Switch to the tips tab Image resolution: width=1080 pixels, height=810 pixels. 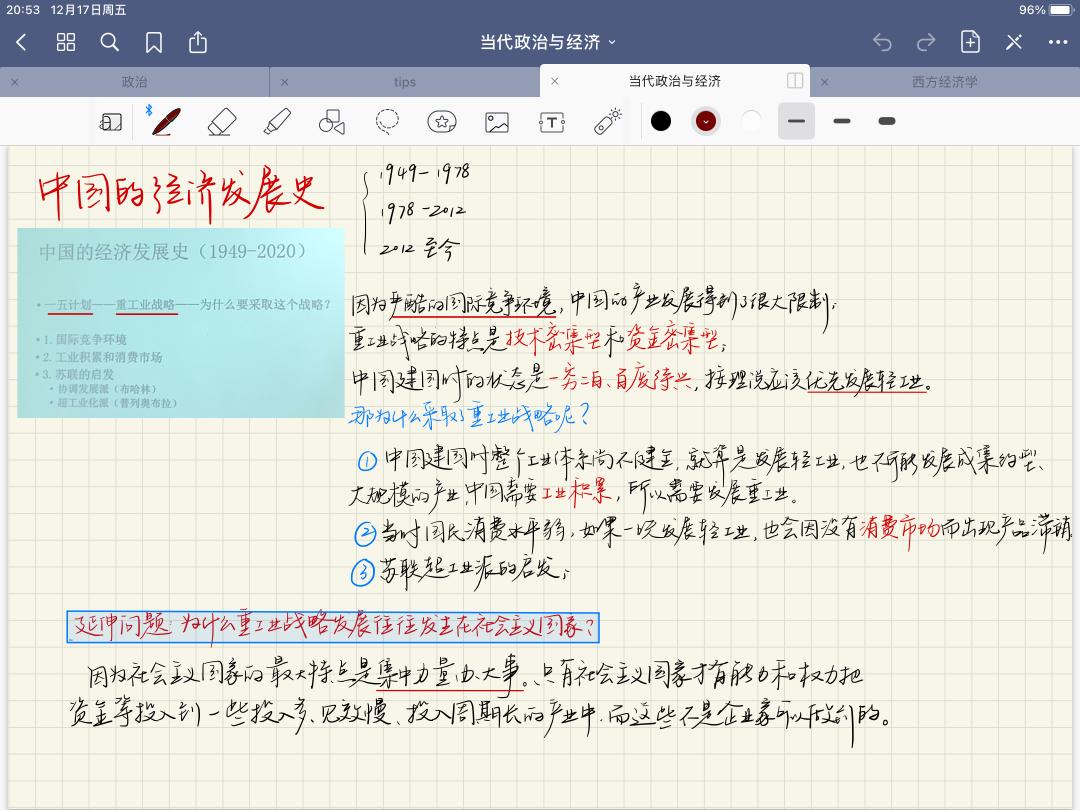[x=404, y=82]
